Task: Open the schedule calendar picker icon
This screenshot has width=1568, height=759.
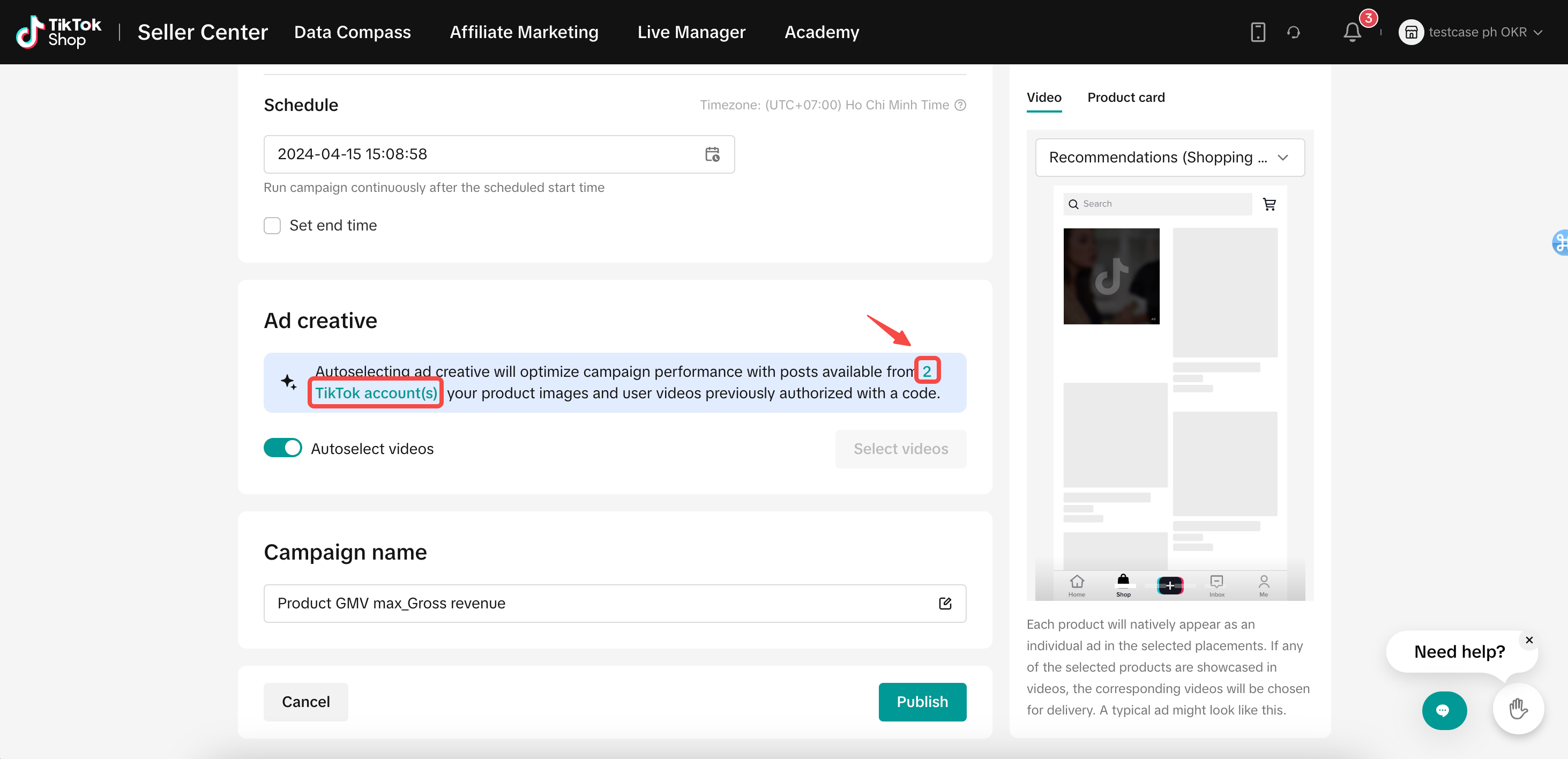Action: tap(712, 154)
